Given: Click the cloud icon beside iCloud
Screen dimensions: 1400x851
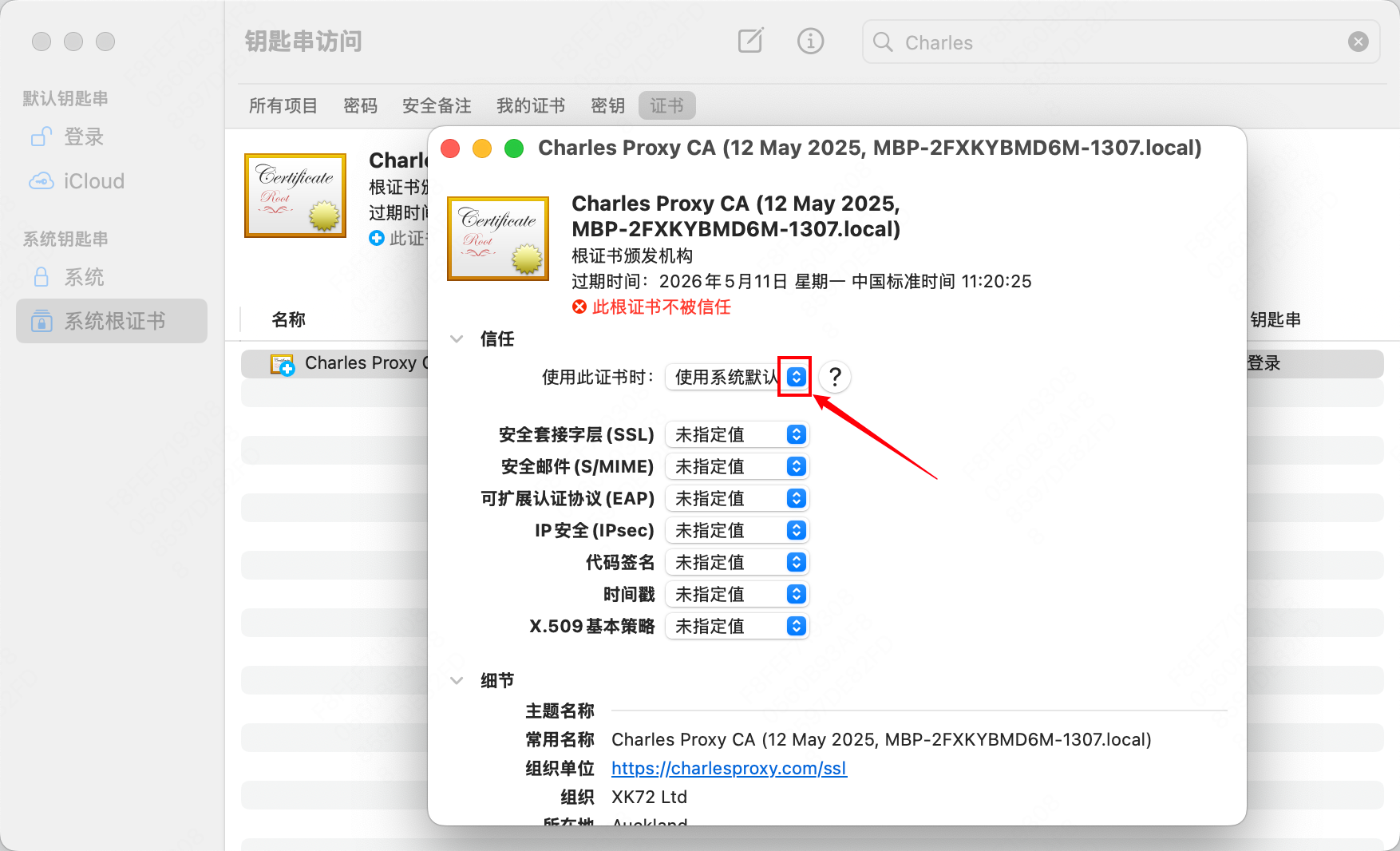Looking at the screenshot, I should [x=42, y=181].
